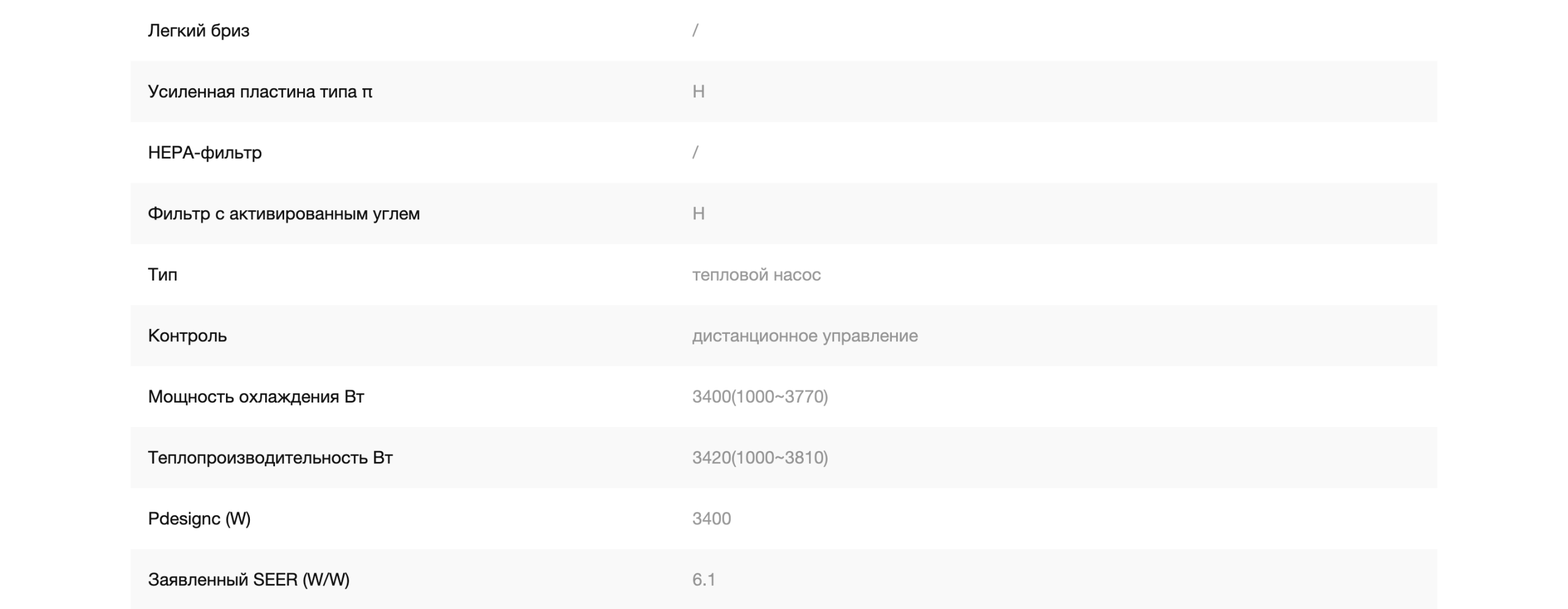
Task: Select the 'дистанционное управление' value text
Action: point(805,336)
